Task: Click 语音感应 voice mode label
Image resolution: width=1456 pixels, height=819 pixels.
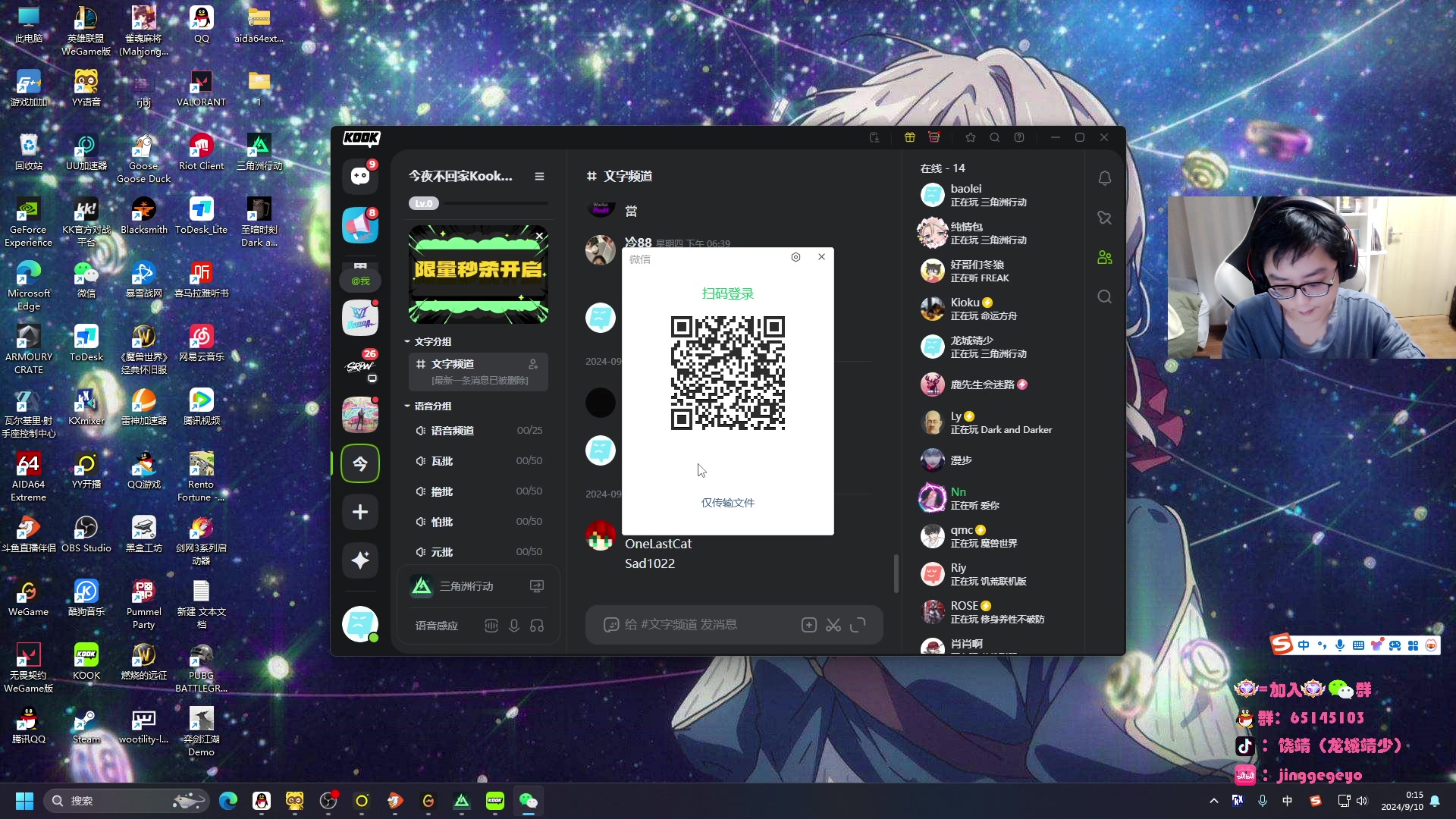Action: 437,626
